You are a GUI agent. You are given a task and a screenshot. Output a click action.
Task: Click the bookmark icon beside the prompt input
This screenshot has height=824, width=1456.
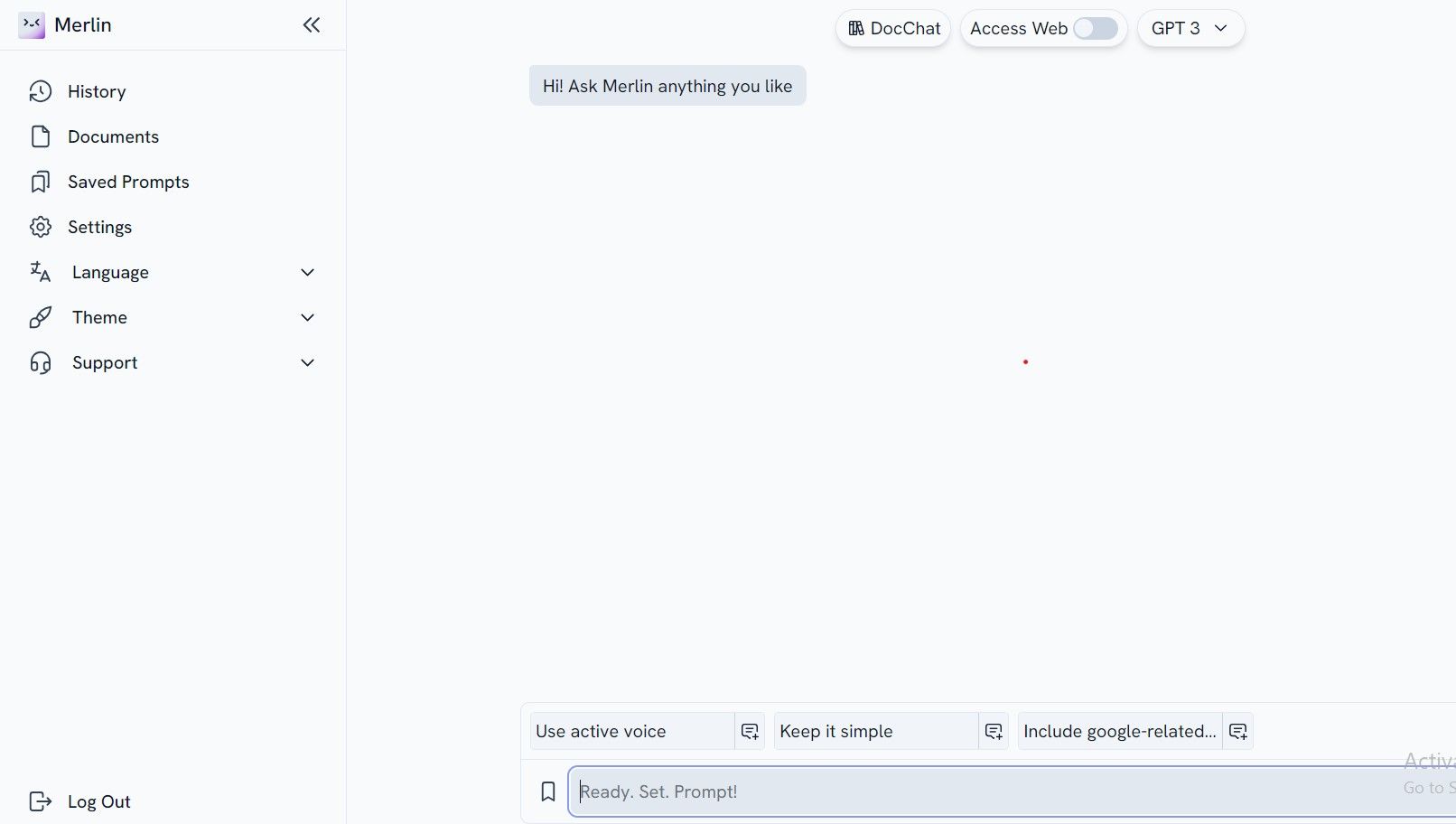pyautogui.click(x=548, y=791)
